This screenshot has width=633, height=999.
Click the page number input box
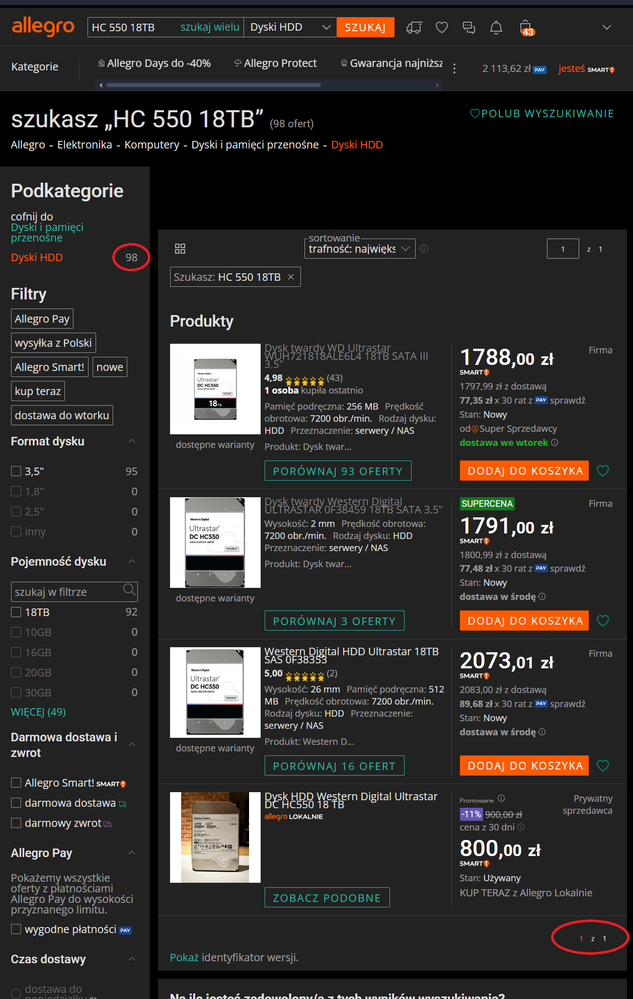(562, 248)
